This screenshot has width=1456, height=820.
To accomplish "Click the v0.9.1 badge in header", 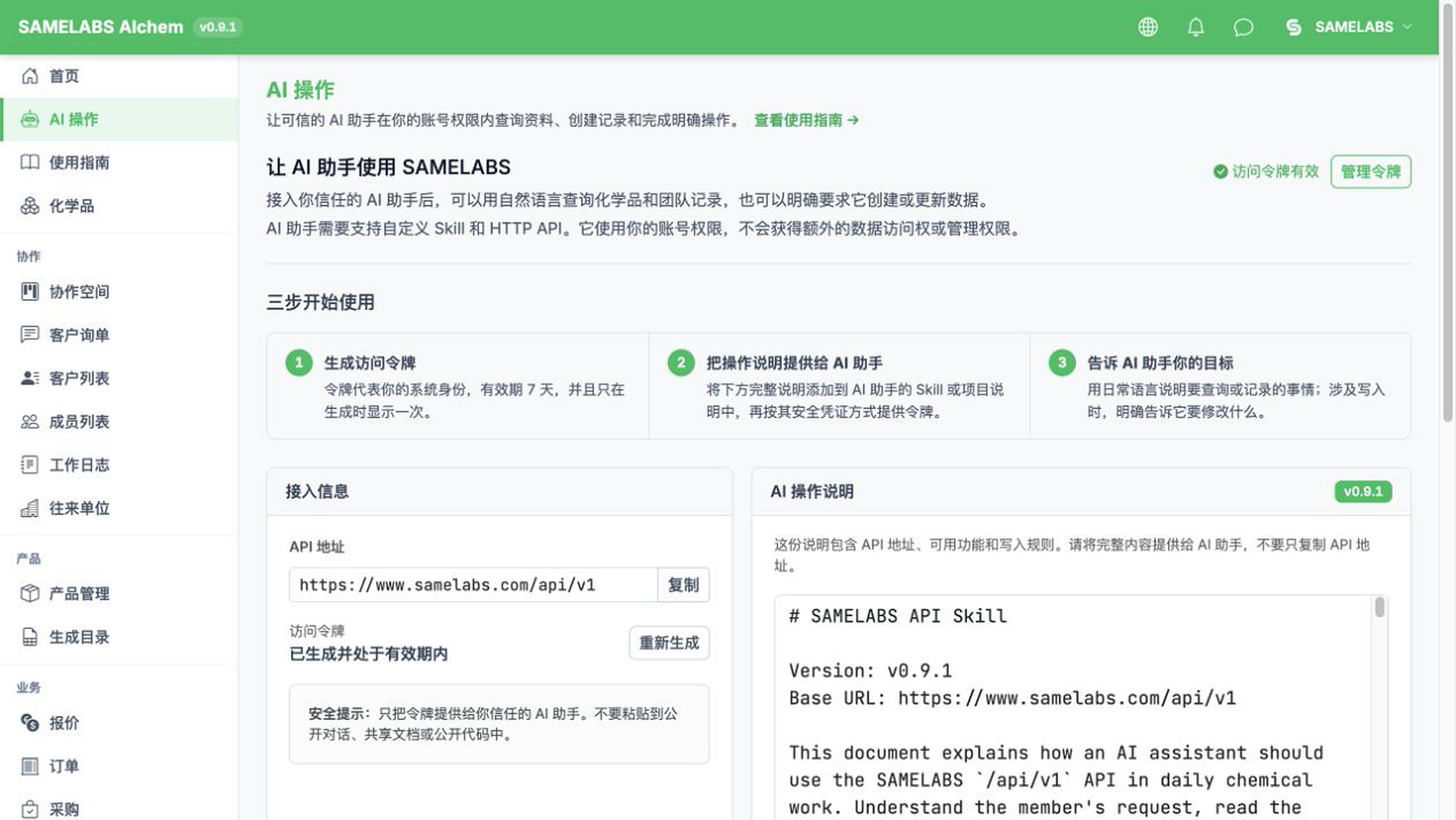I will (x=218, y=27).
